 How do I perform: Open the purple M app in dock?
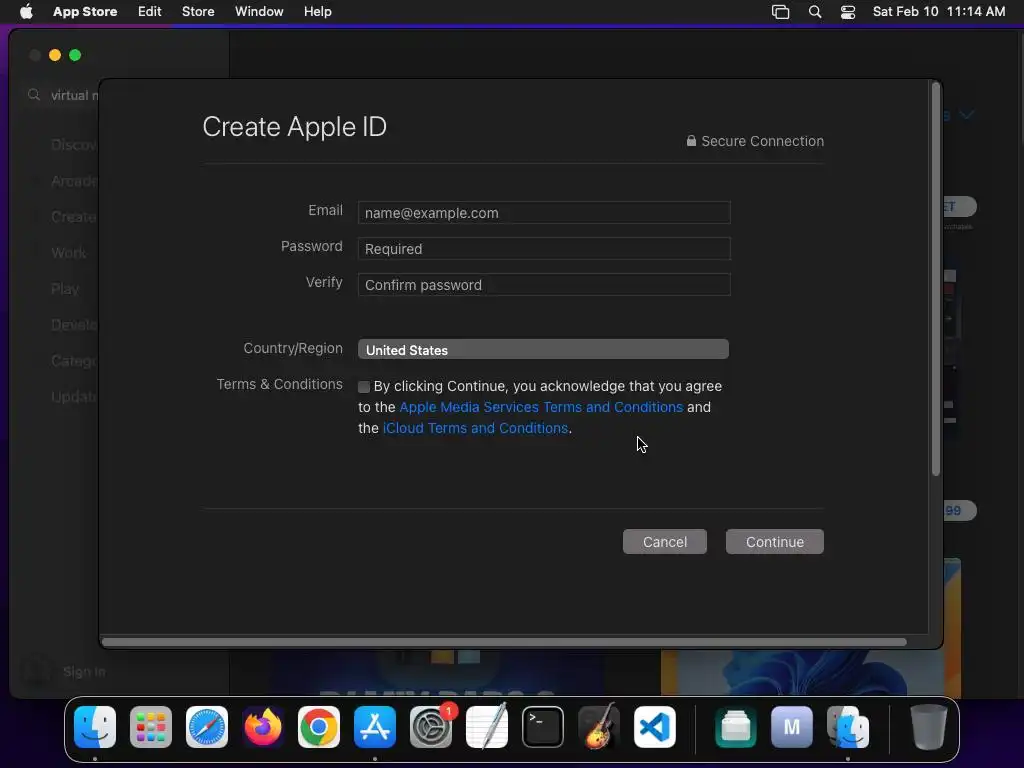792,727
